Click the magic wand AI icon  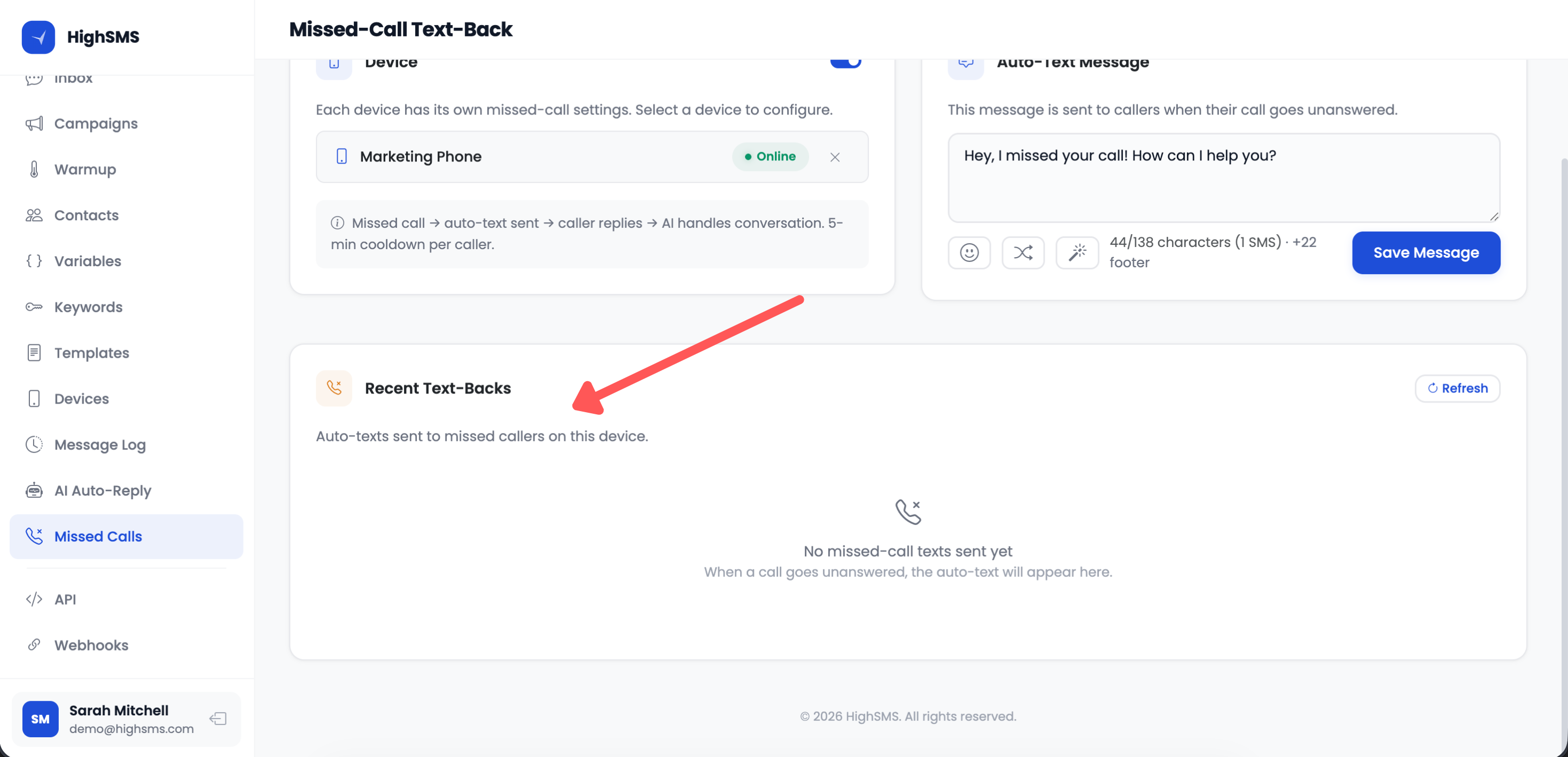pos(1077,252)
